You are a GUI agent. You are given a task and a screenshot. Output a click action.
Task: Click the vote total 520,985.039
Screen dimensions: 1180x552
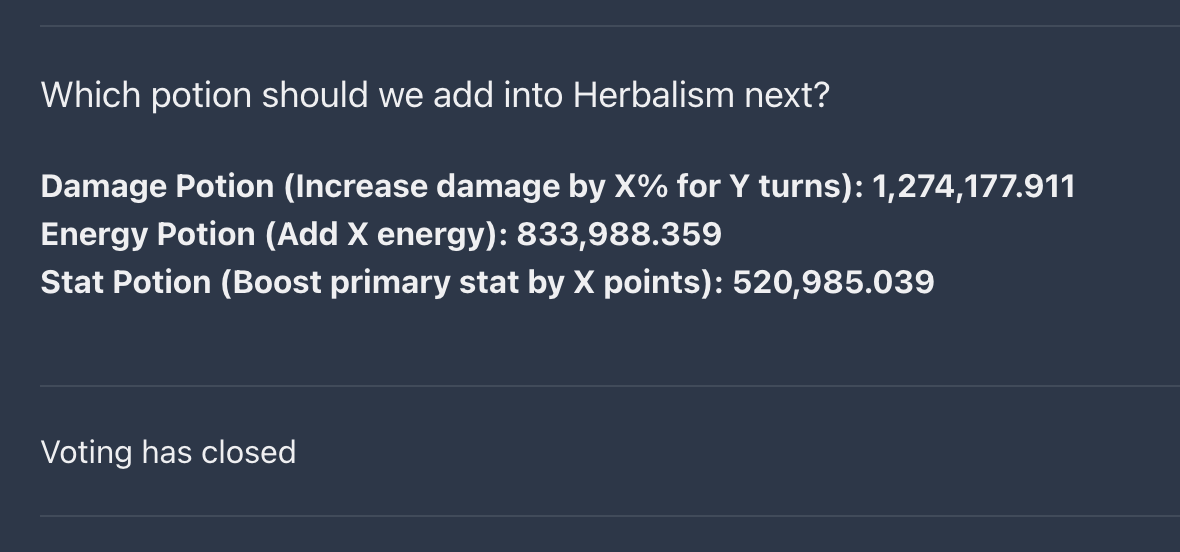pyautogui.click(x=833, y=283)
